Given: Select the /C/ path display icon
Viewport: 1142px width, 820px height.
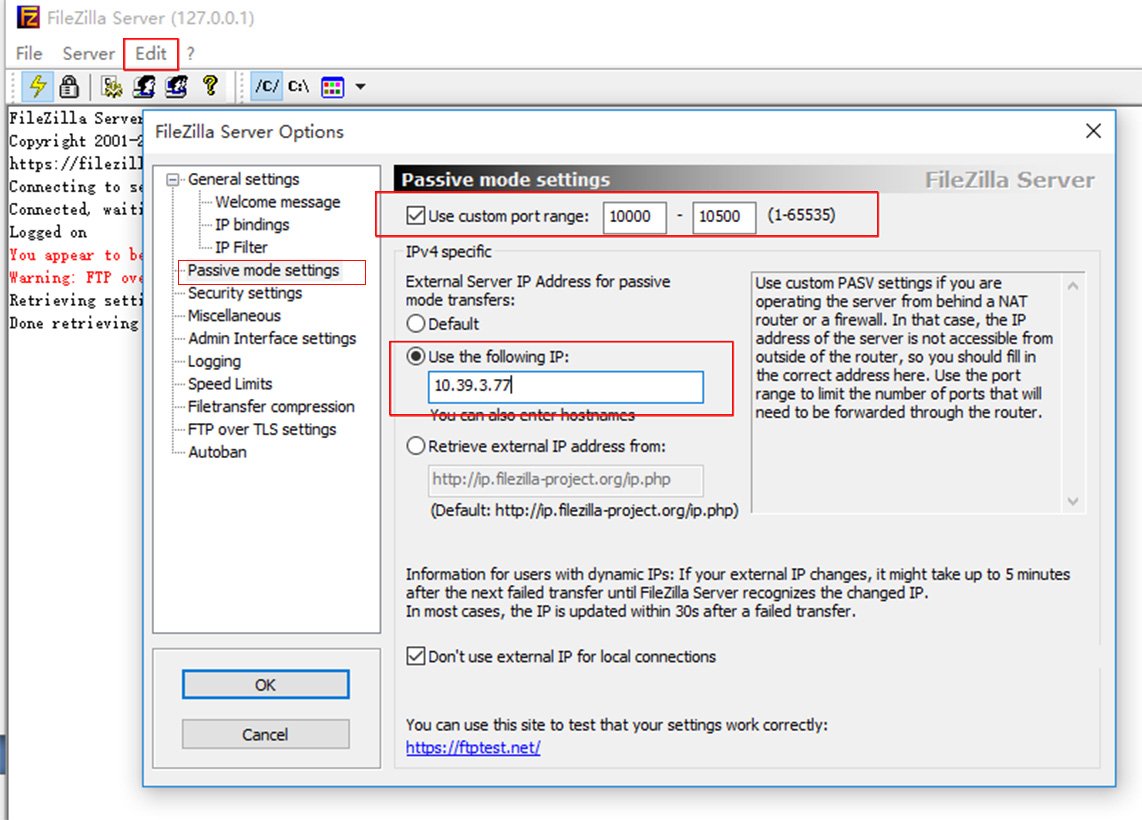Looking at the screenshot, I should tap(267, 87).
